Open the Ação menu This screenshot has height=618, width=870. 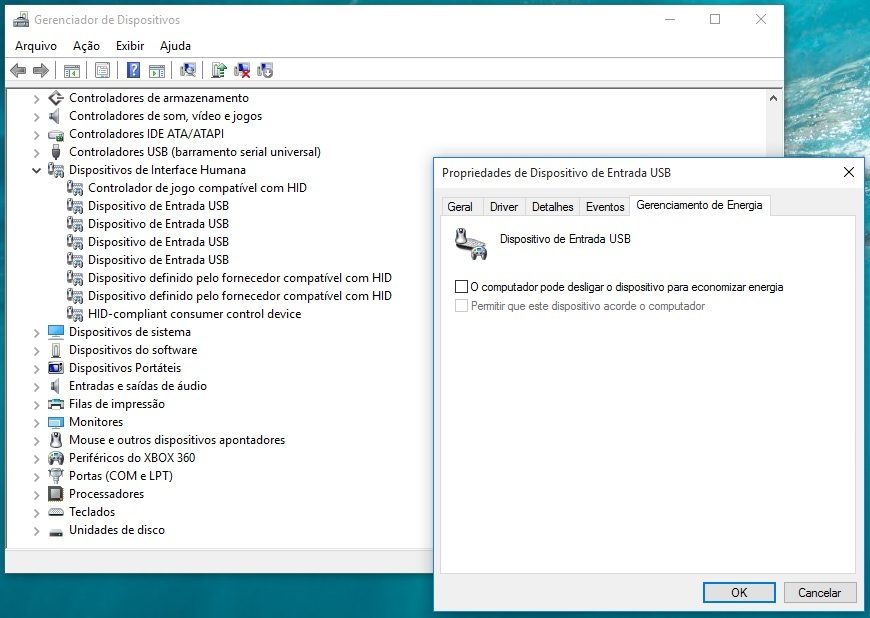(86, 46)
